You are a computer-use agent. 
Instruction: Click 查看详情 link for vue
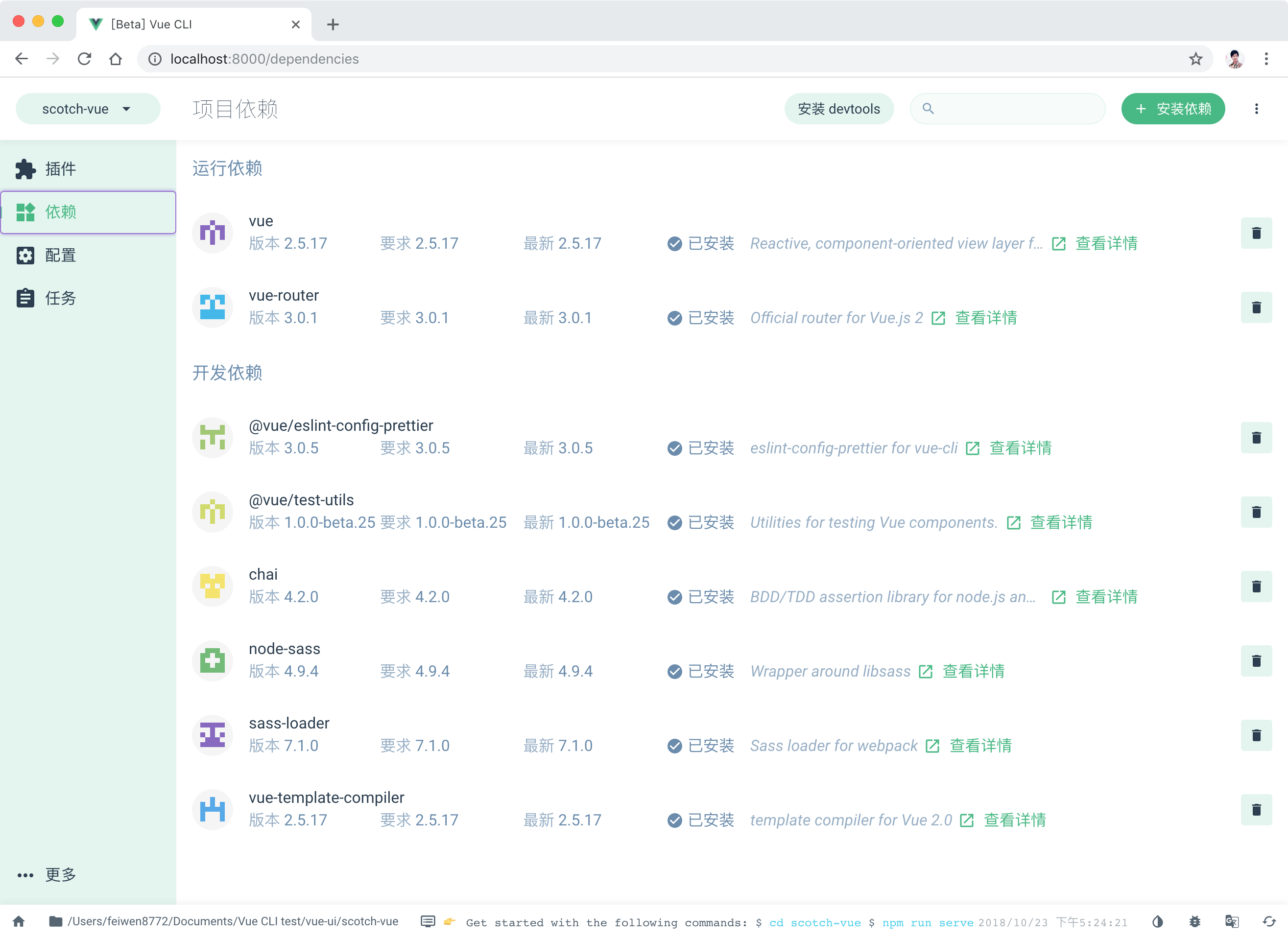tap(1106, 244)
